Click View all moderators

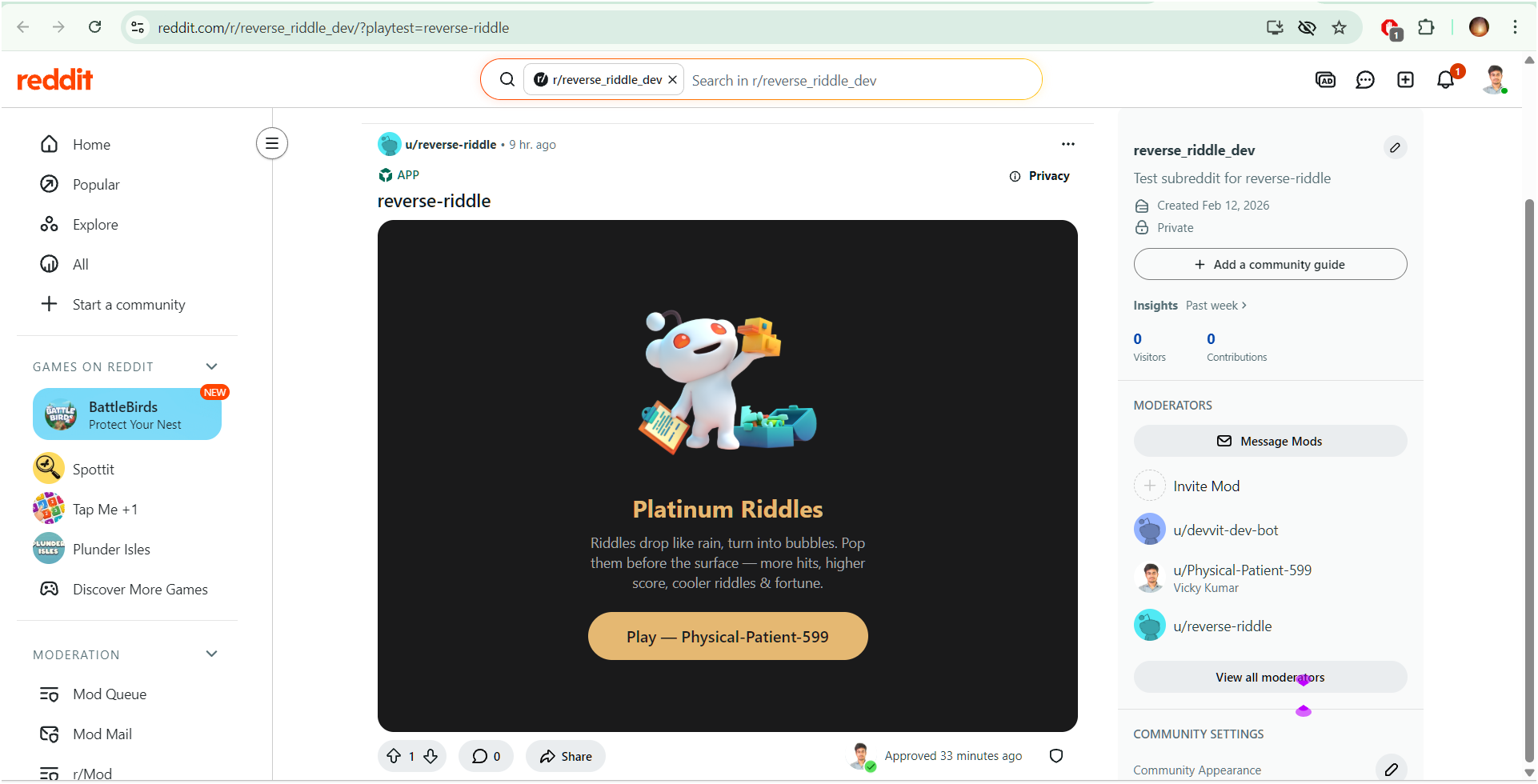point(1270,677)
